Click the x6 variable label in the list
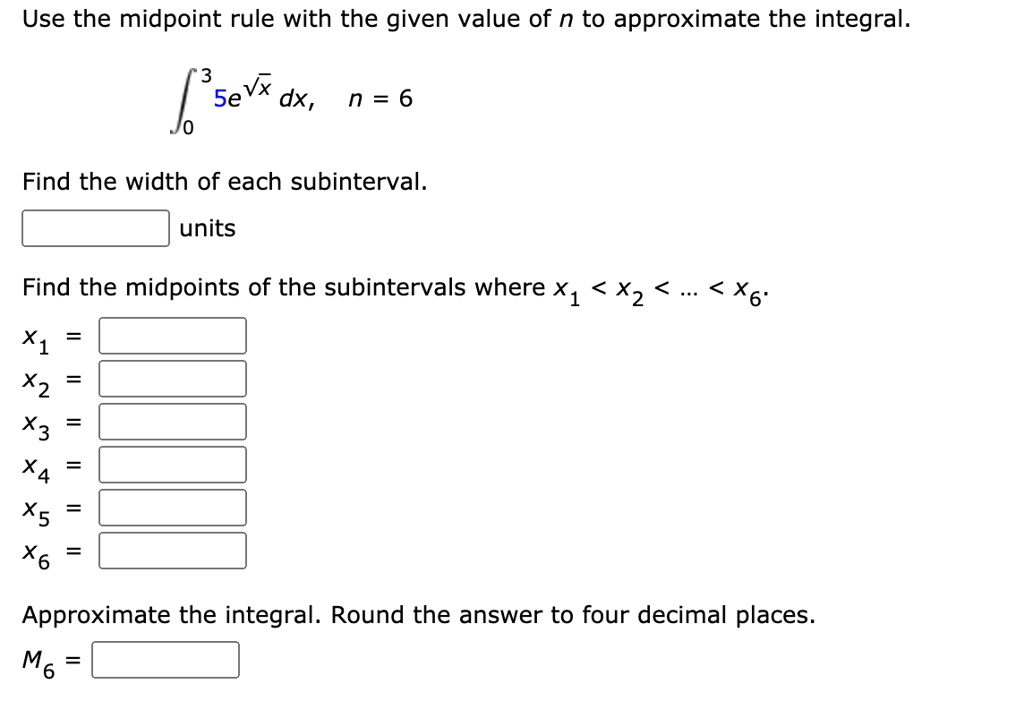Viewport: 1024px width, 718px height. pos(36,555)
